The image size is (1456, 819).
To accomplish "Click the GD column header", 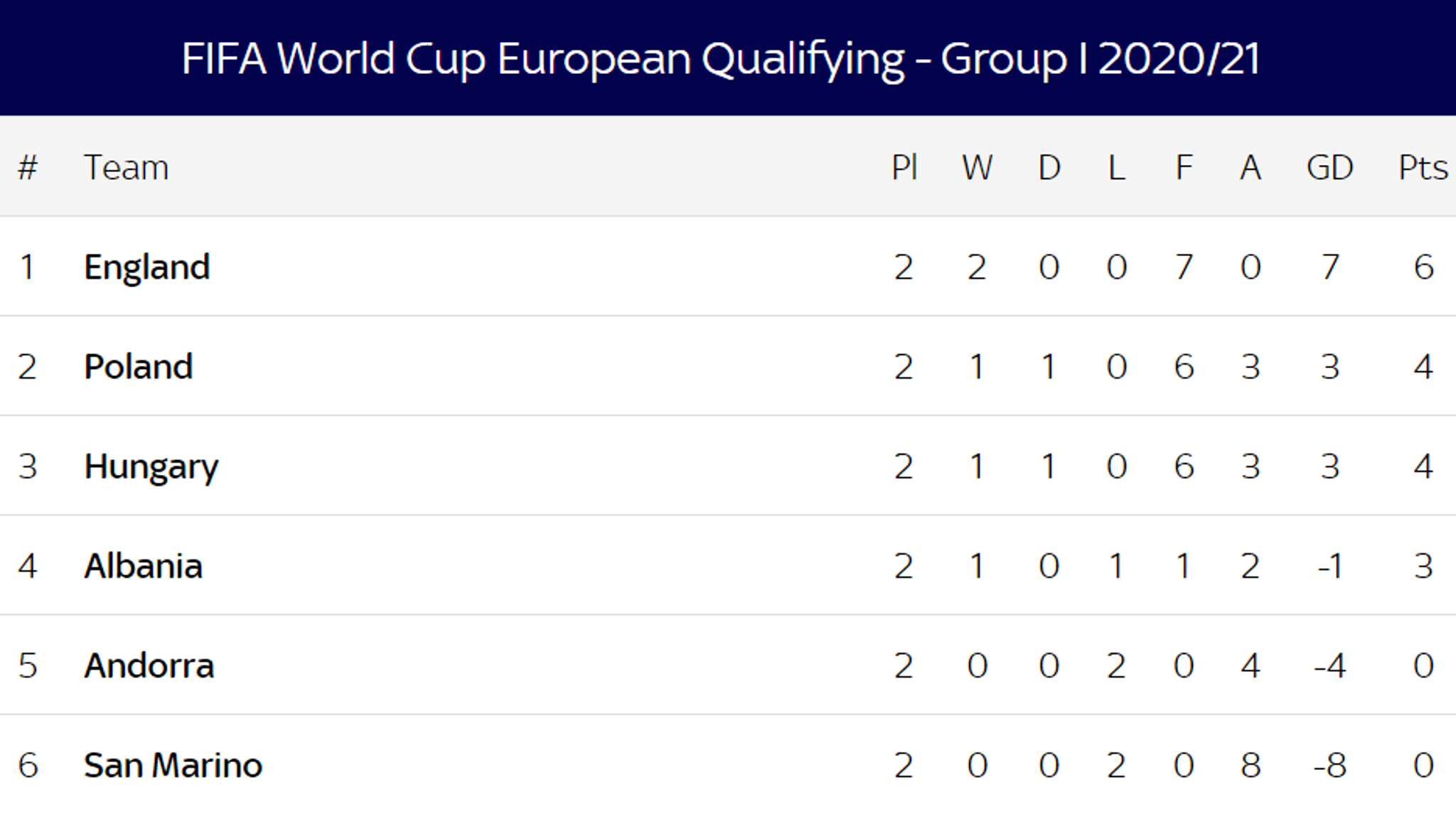I will coord(1329,168).
